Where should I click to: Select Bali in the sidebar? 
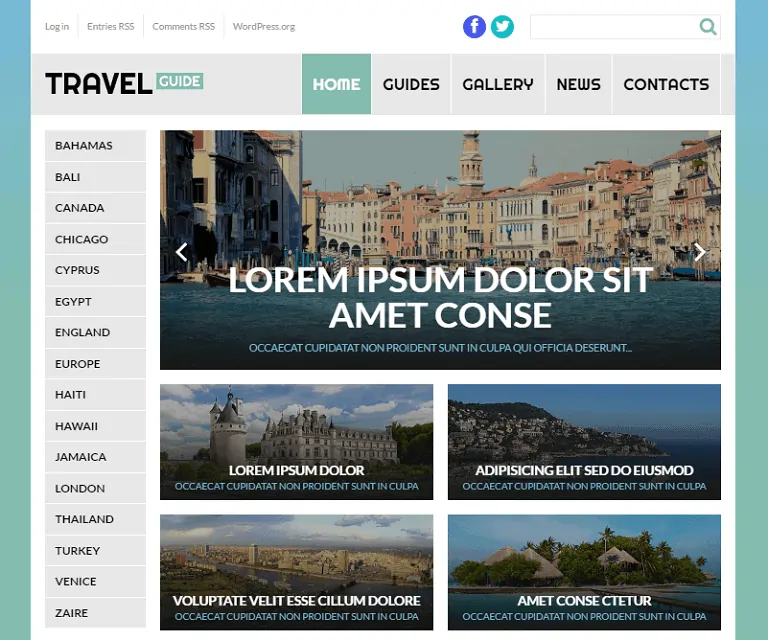96,177
